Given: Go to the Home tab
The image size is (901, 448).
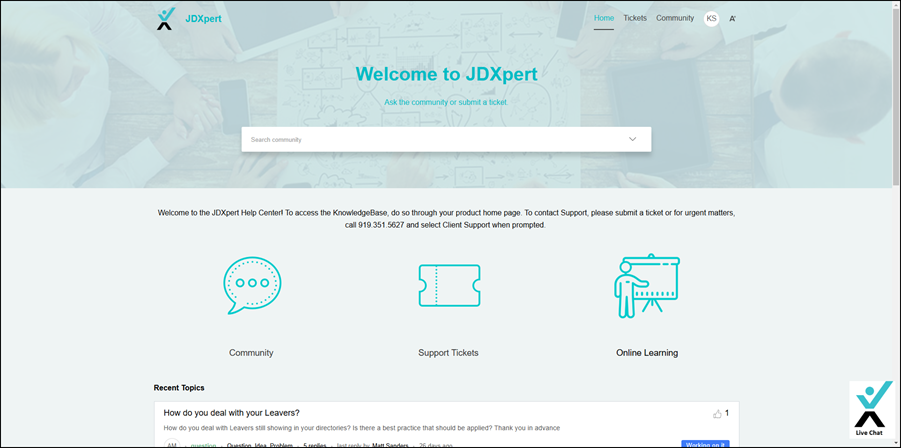Looking at the screenshot, I should 604,18.
